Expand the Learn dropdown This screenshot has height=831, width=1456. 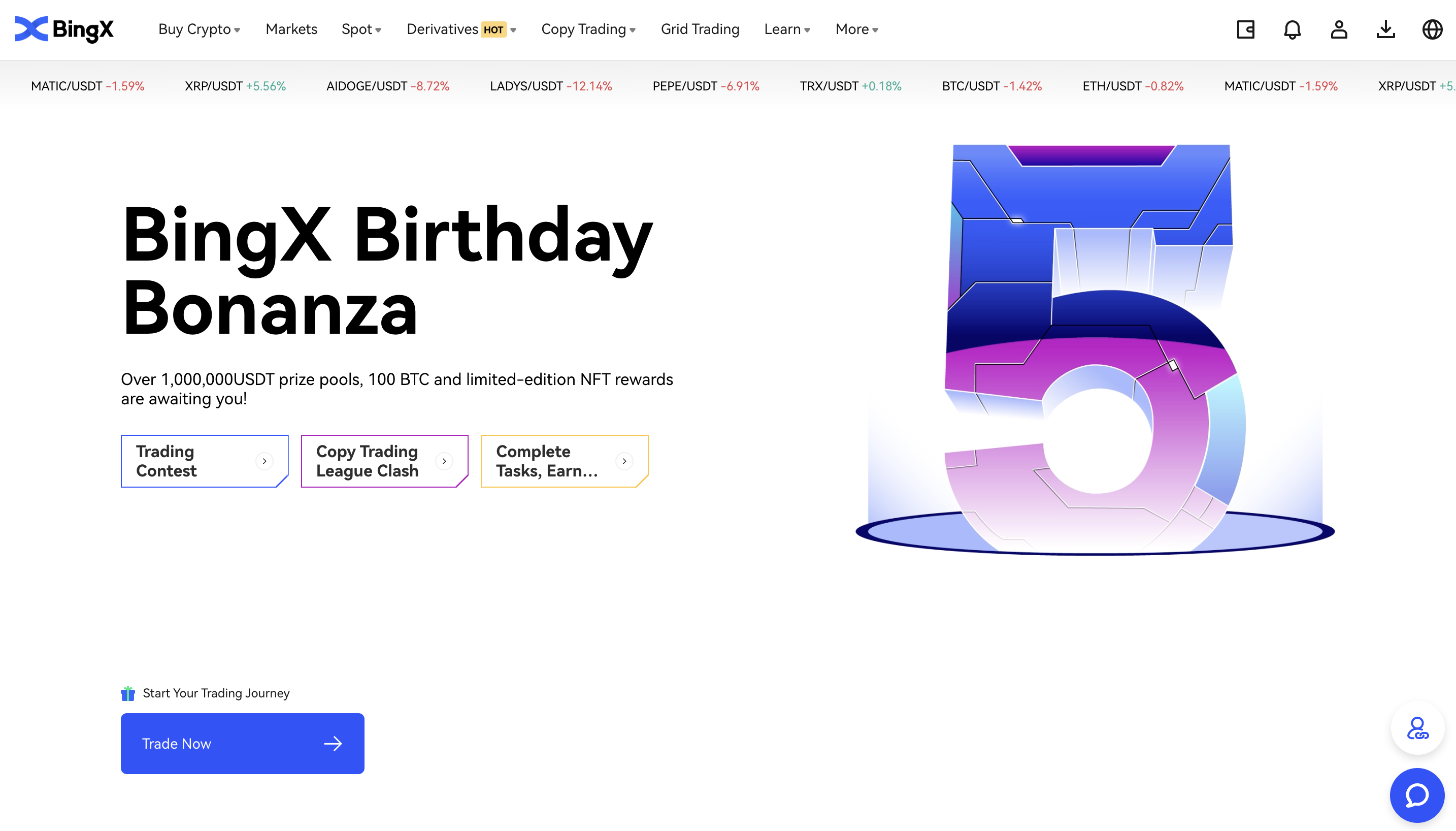[786, 29]
